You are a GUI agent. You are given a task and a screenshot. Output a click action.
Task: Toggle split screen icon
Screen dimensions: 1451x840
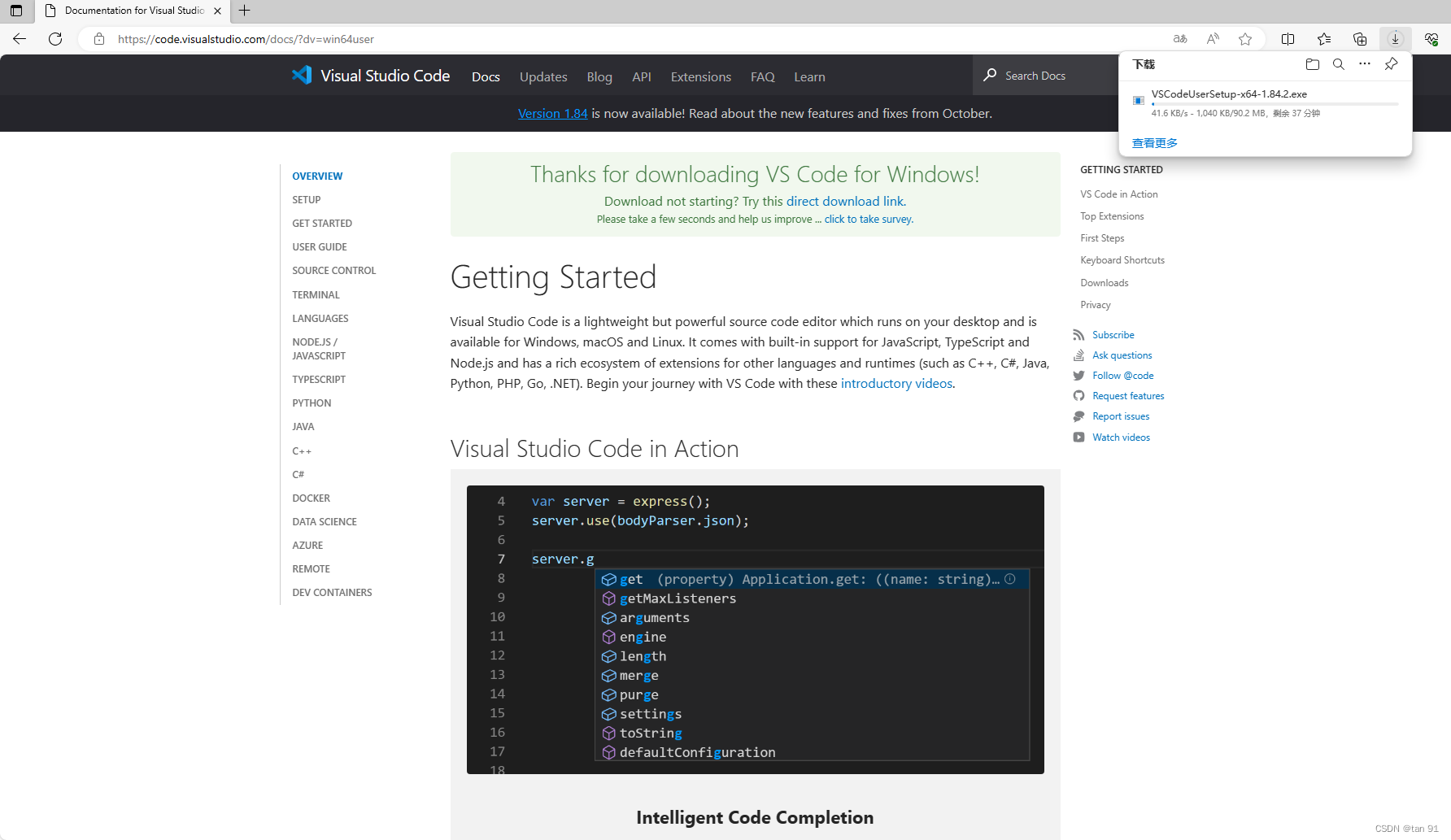pos(1288,39)
